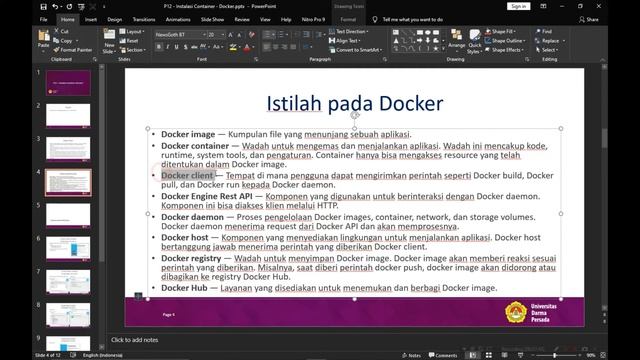The image size is (640, 360).
Task: Click the Undo arrow icon
Action: 55,7
